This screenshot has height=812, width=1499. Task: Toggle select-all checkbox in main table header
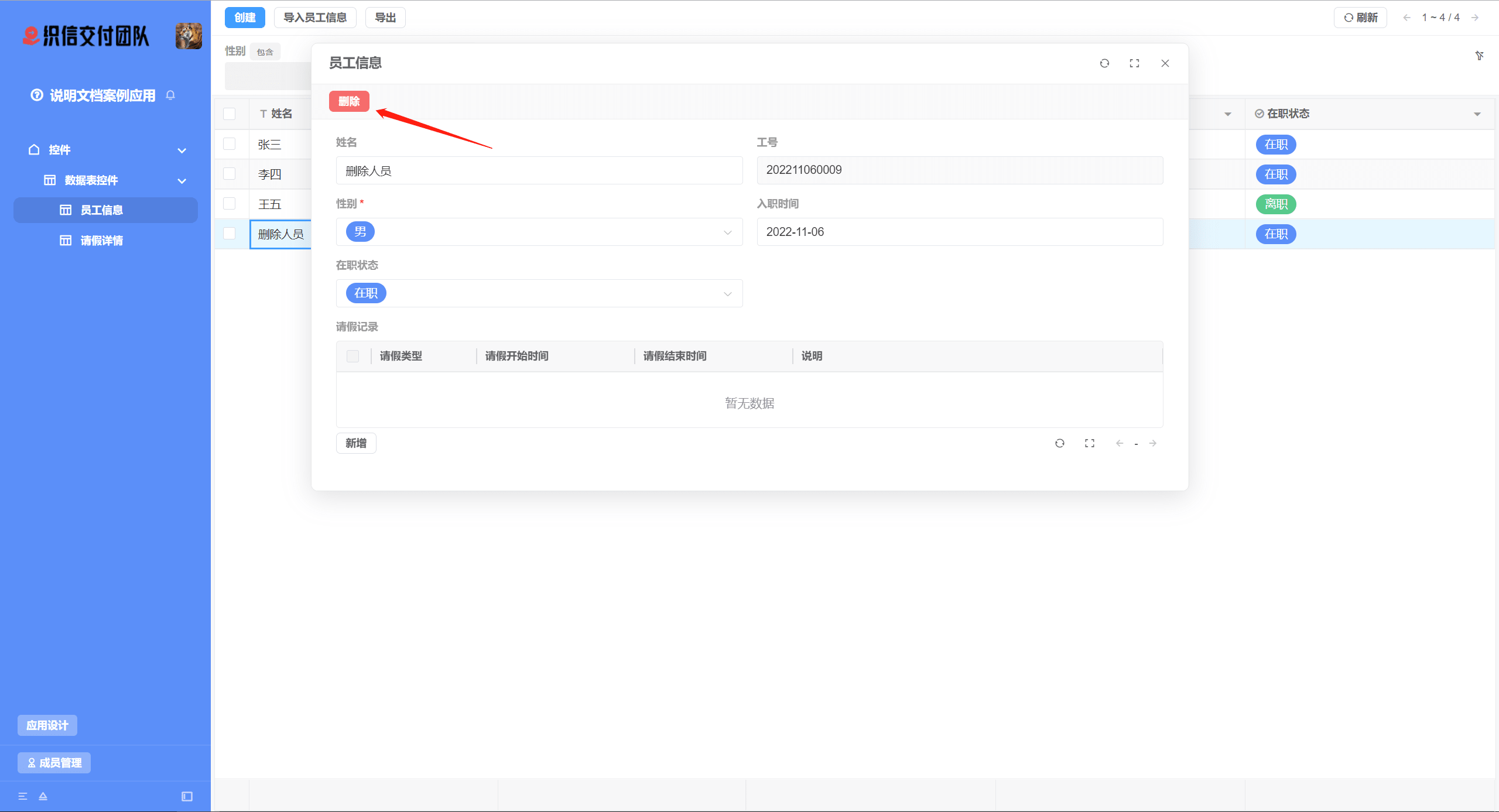230,114
